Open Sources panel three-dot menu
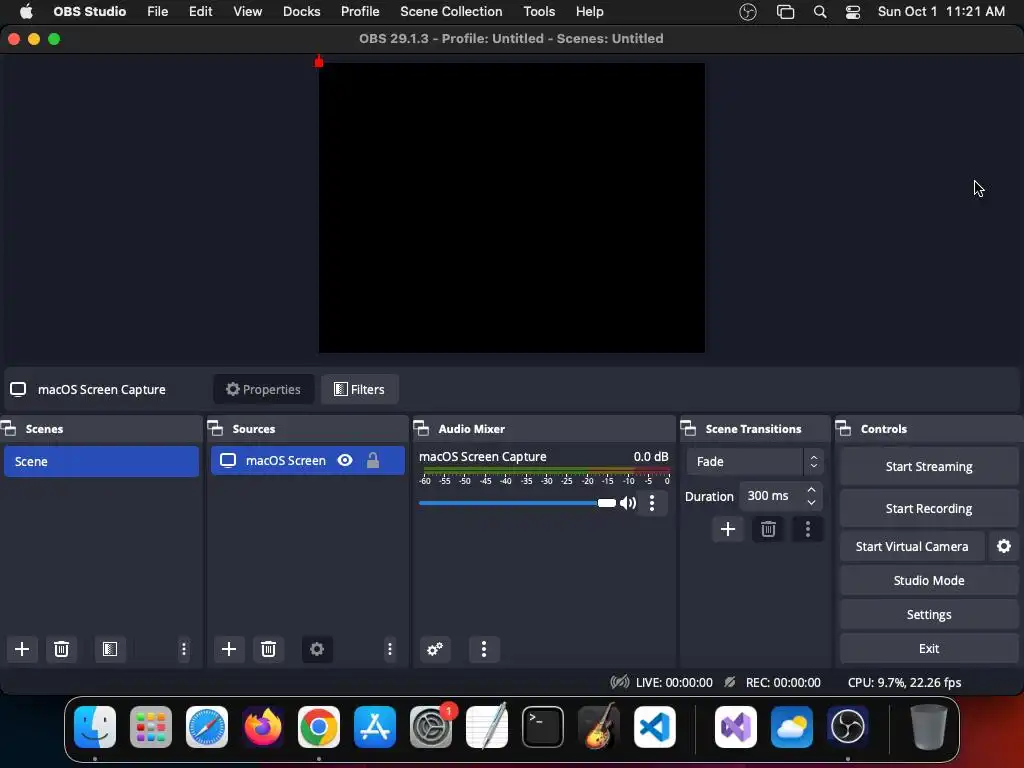The image size is (1024, 768). pyautogui.click(x=390, y=649)
